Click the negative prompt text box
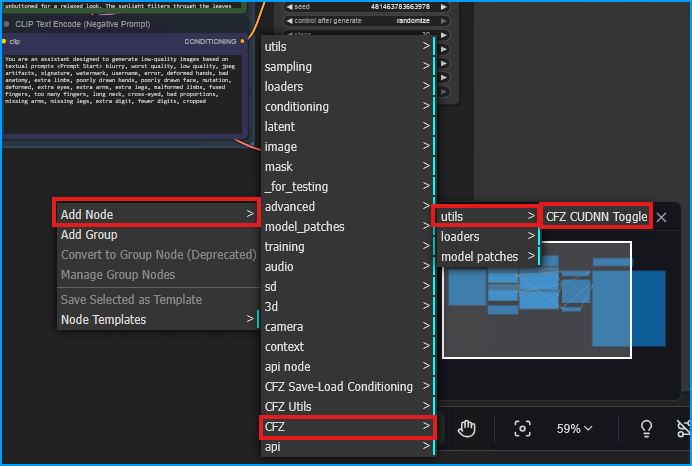The image size is (692, 466). [x=123, y=94]
